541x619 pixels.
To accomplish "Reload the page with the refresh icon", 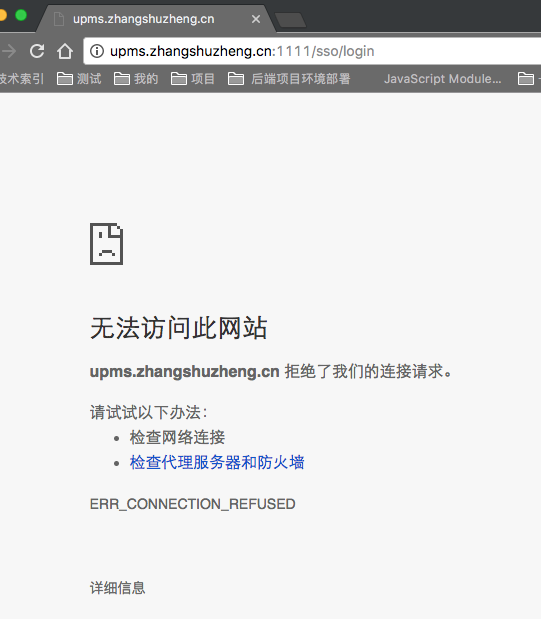I will [37, 51].
